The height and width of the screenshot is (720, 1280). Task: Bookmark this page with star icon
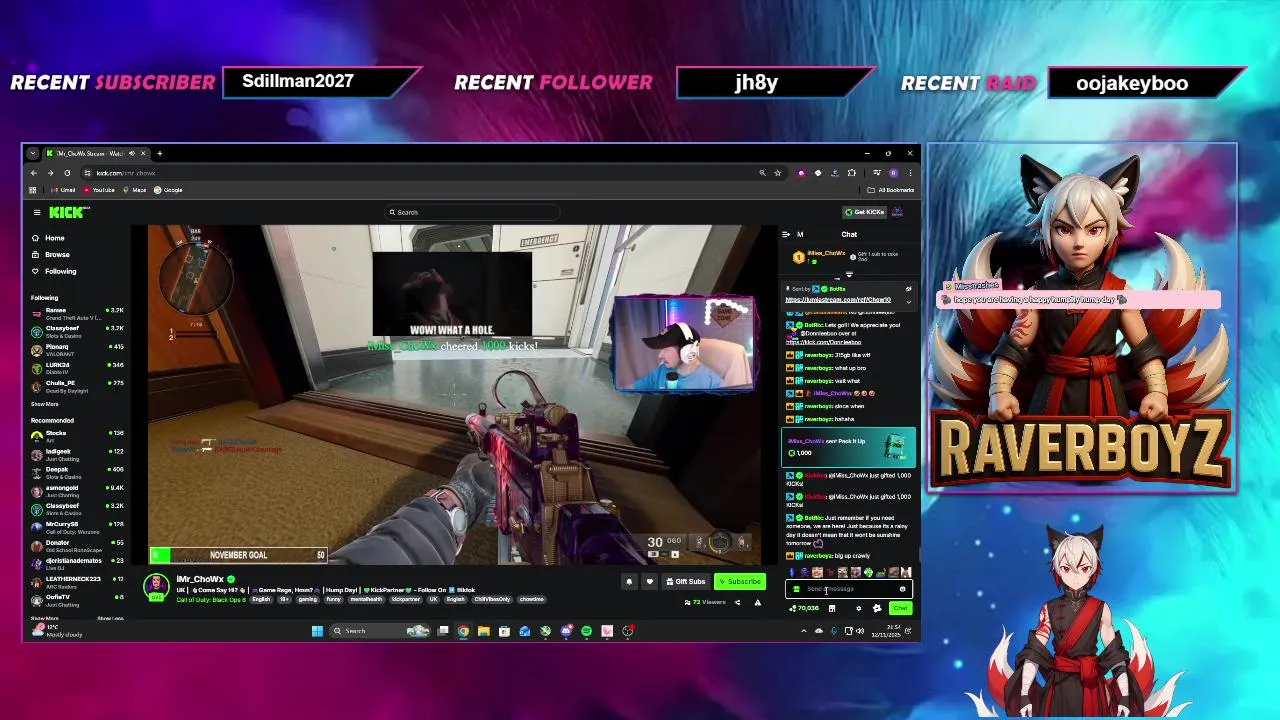point(778,173)
